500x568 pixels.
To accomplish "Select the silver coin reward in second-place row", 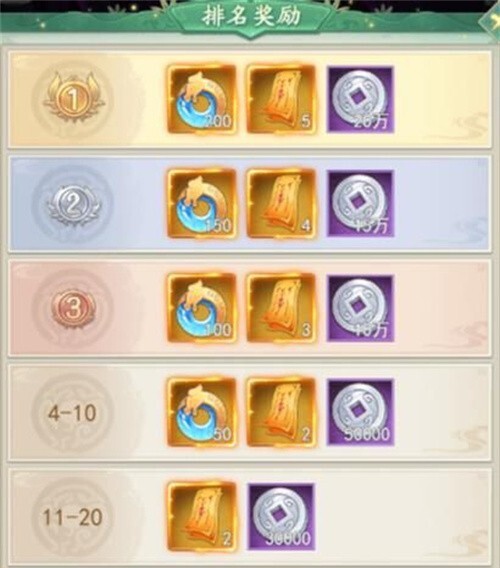I will (x=361, y=203).
